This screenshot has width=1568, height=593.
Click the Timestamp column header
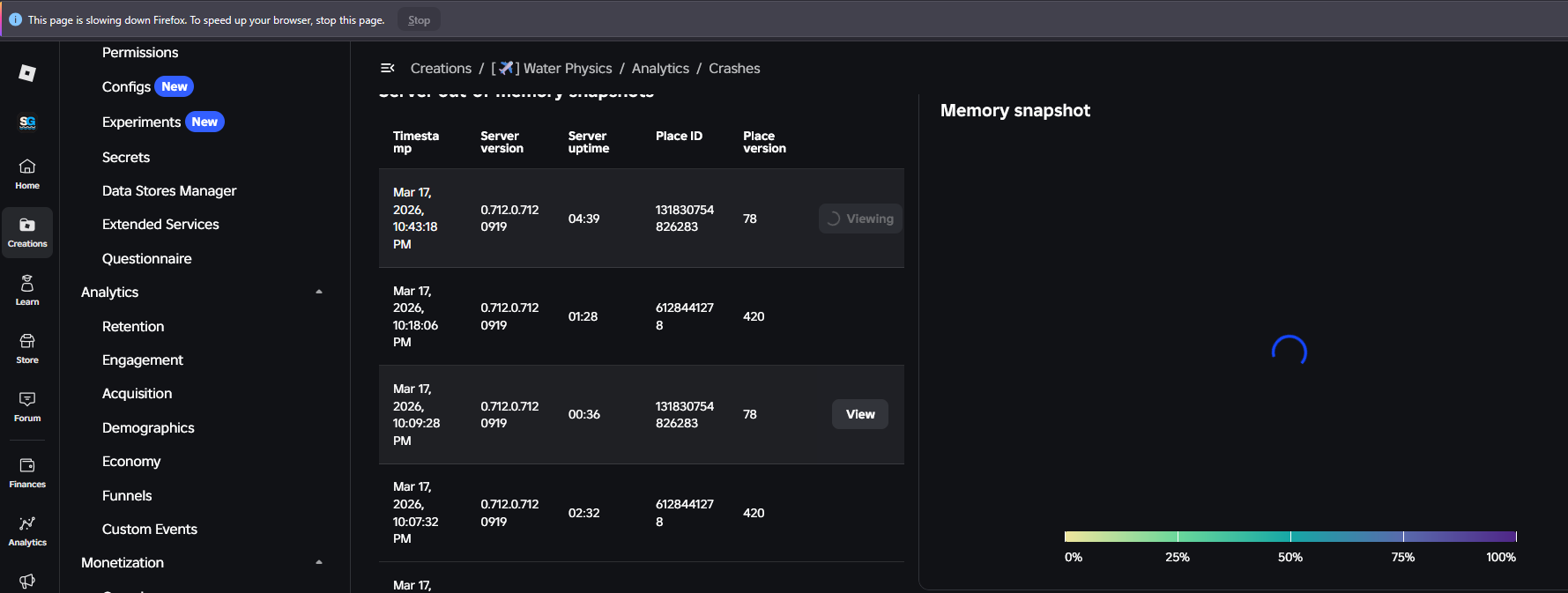pyautogui.click(x=416, y=142)
